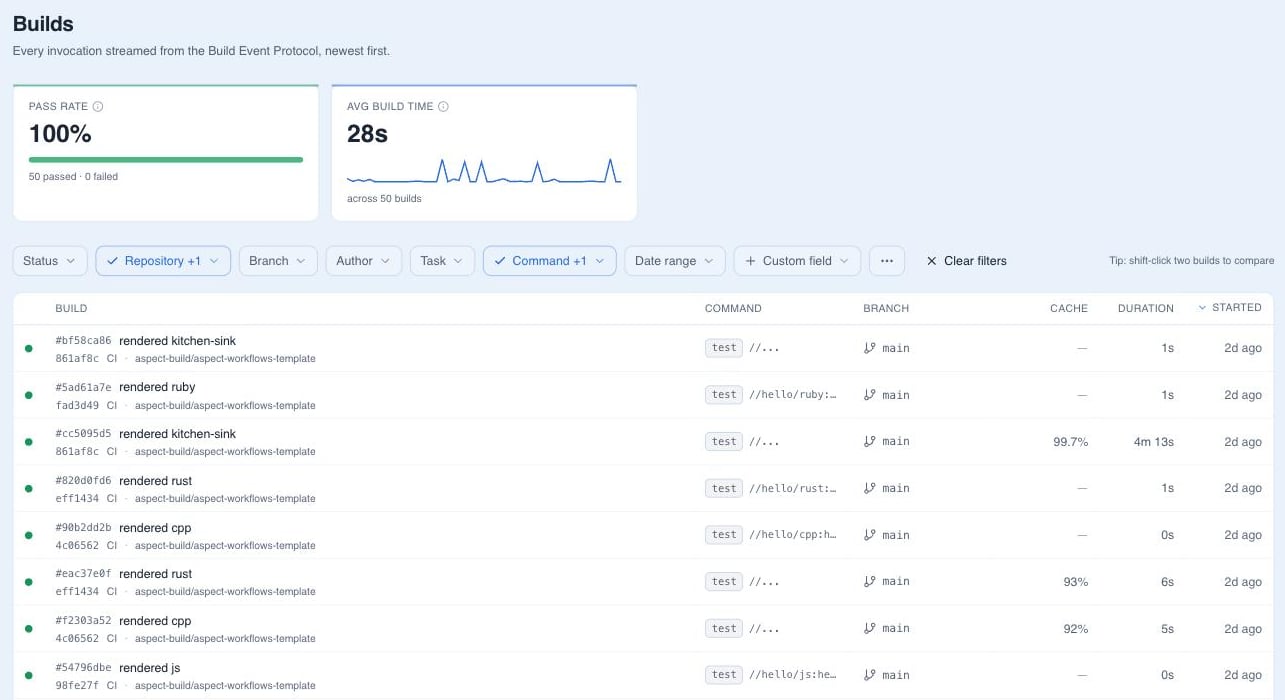Screen dimensions: 1285x700
Task: Click branch icon in the #eac37e0f row
Action: click(x=869, y=581)
